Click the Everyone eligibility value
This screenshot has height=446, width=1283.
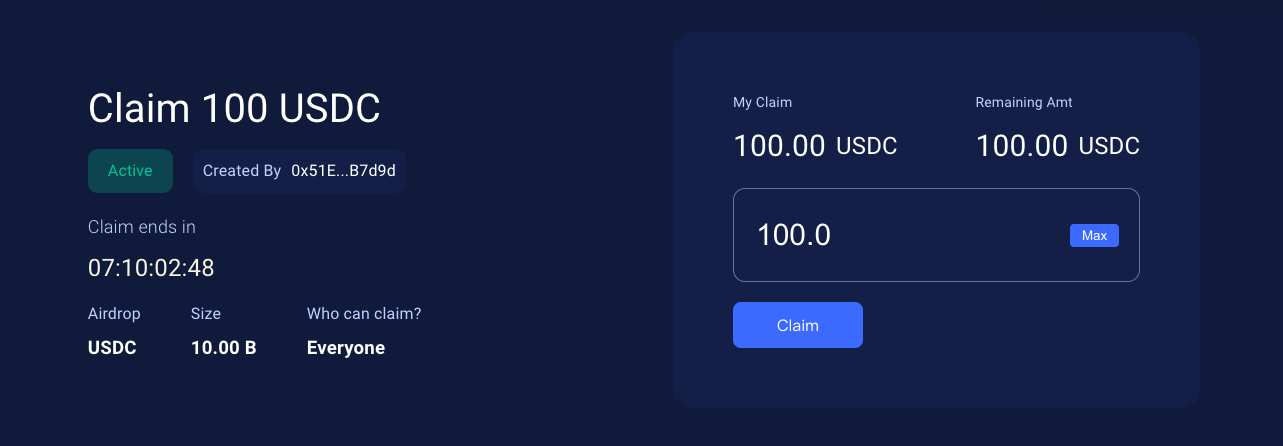[346, 348]
